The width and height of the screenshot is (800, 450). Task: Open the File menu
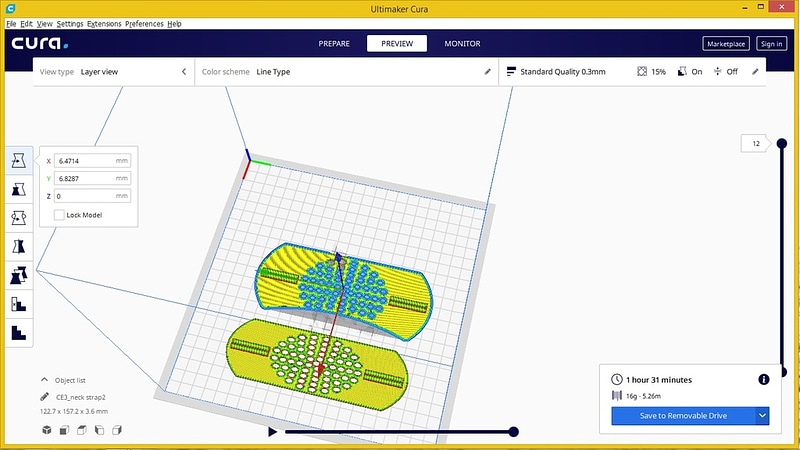pos(11,23)
